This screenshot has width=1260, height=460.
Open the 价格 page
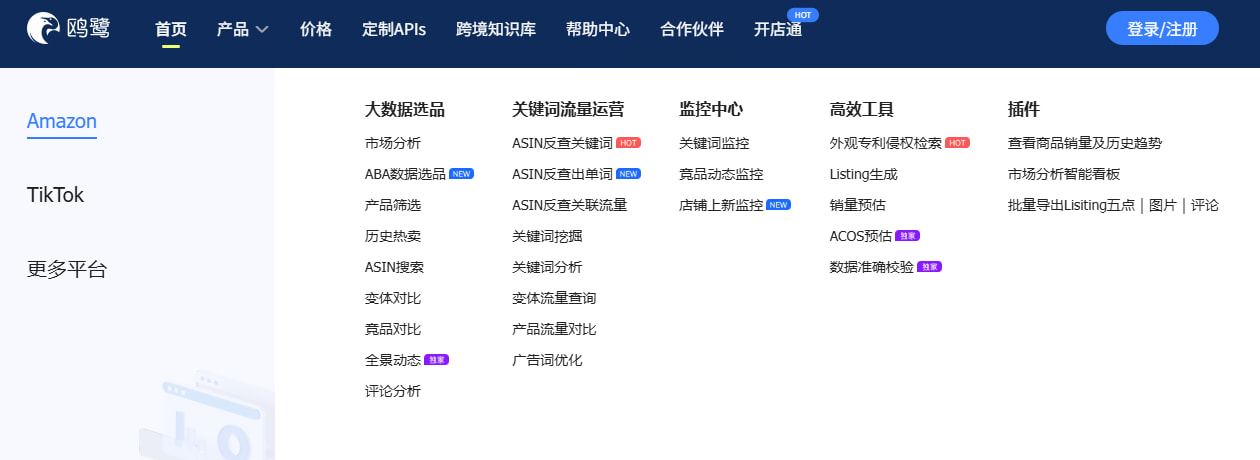[316, 29]
